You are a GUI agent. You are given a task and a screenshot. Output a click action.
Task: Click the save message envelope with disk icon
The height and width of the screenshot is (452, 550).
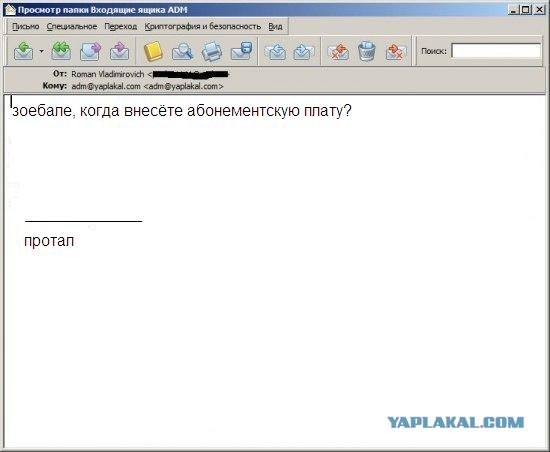click(x=242, y=51)
